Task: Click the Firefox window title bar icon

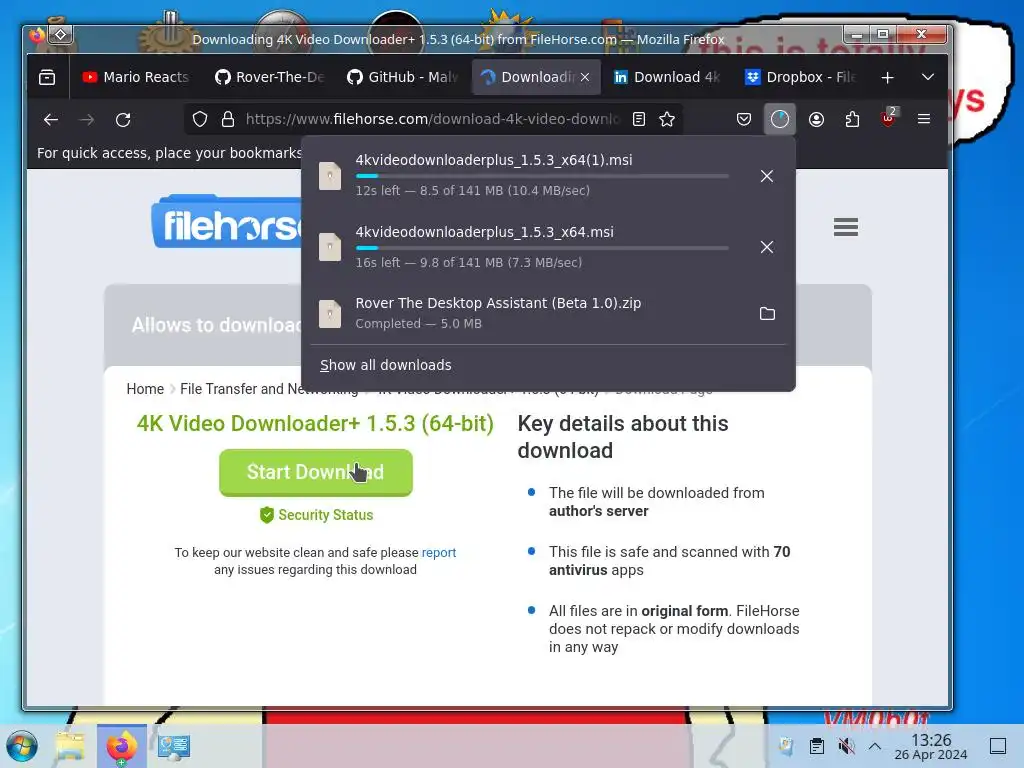Action: click(37, 35)
